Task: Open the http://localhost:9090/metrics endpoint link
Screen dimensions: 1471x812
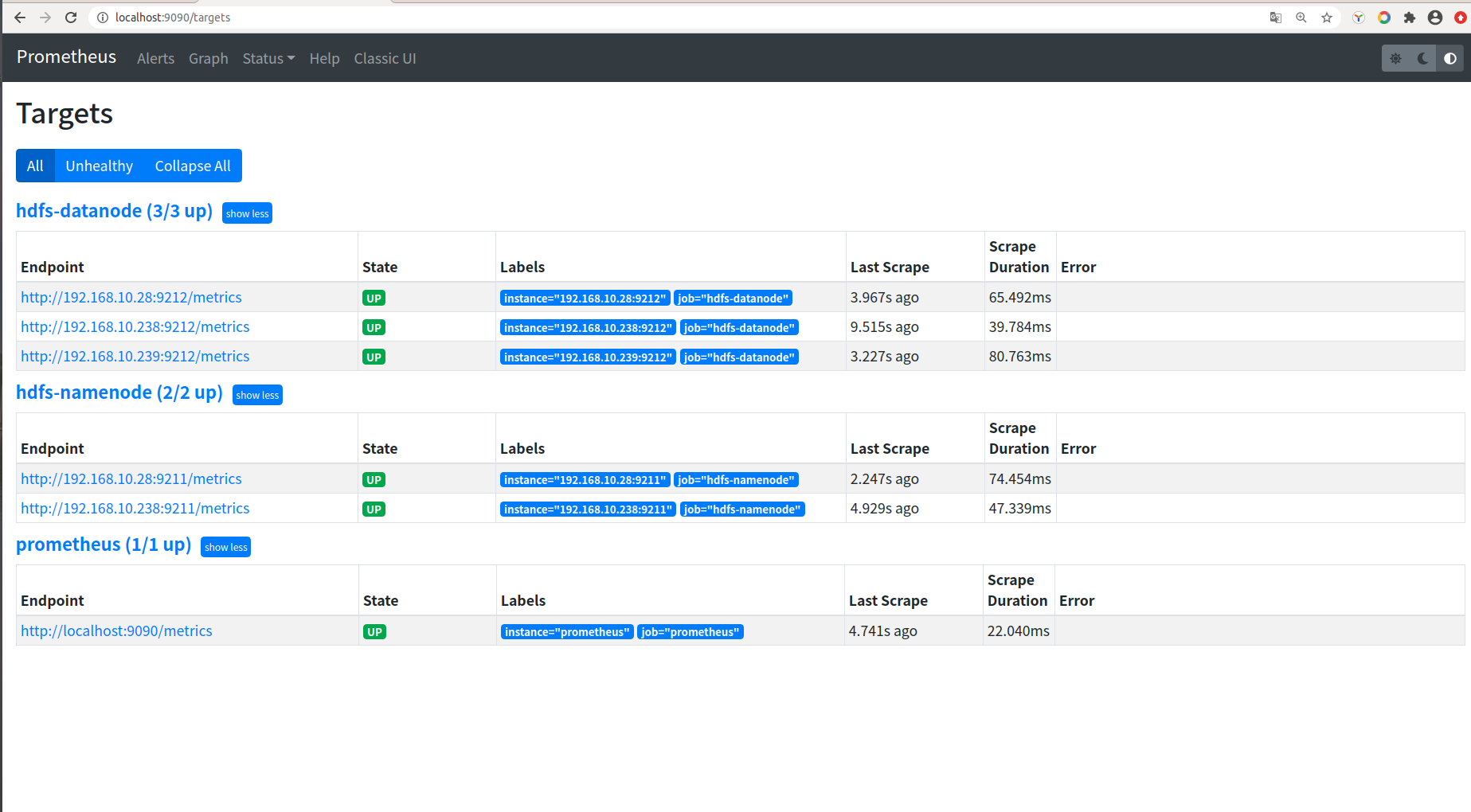Action: [x=116, y=630]
